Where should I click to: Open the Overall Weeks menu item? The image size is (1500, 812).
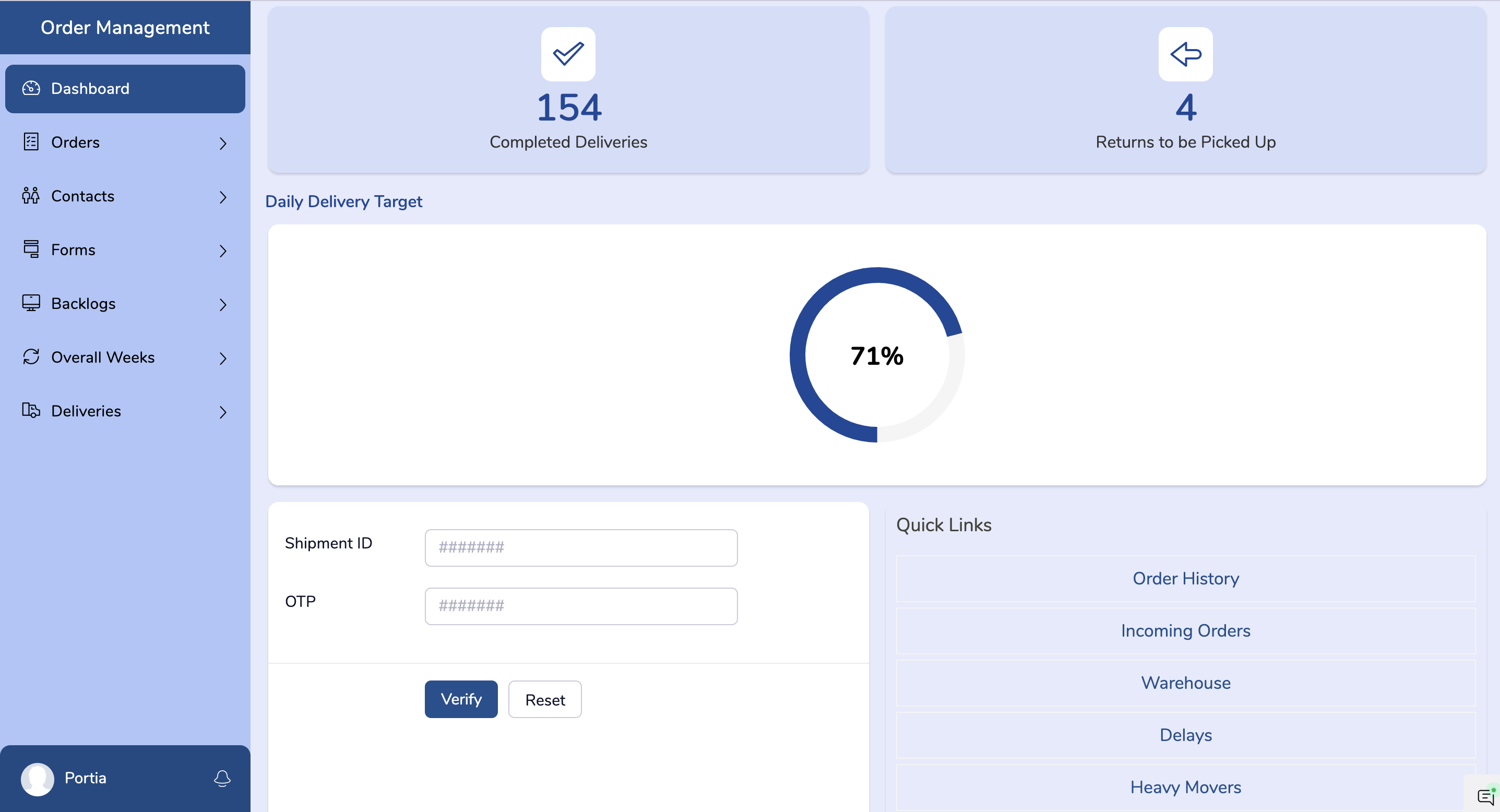tap(102, 357)
